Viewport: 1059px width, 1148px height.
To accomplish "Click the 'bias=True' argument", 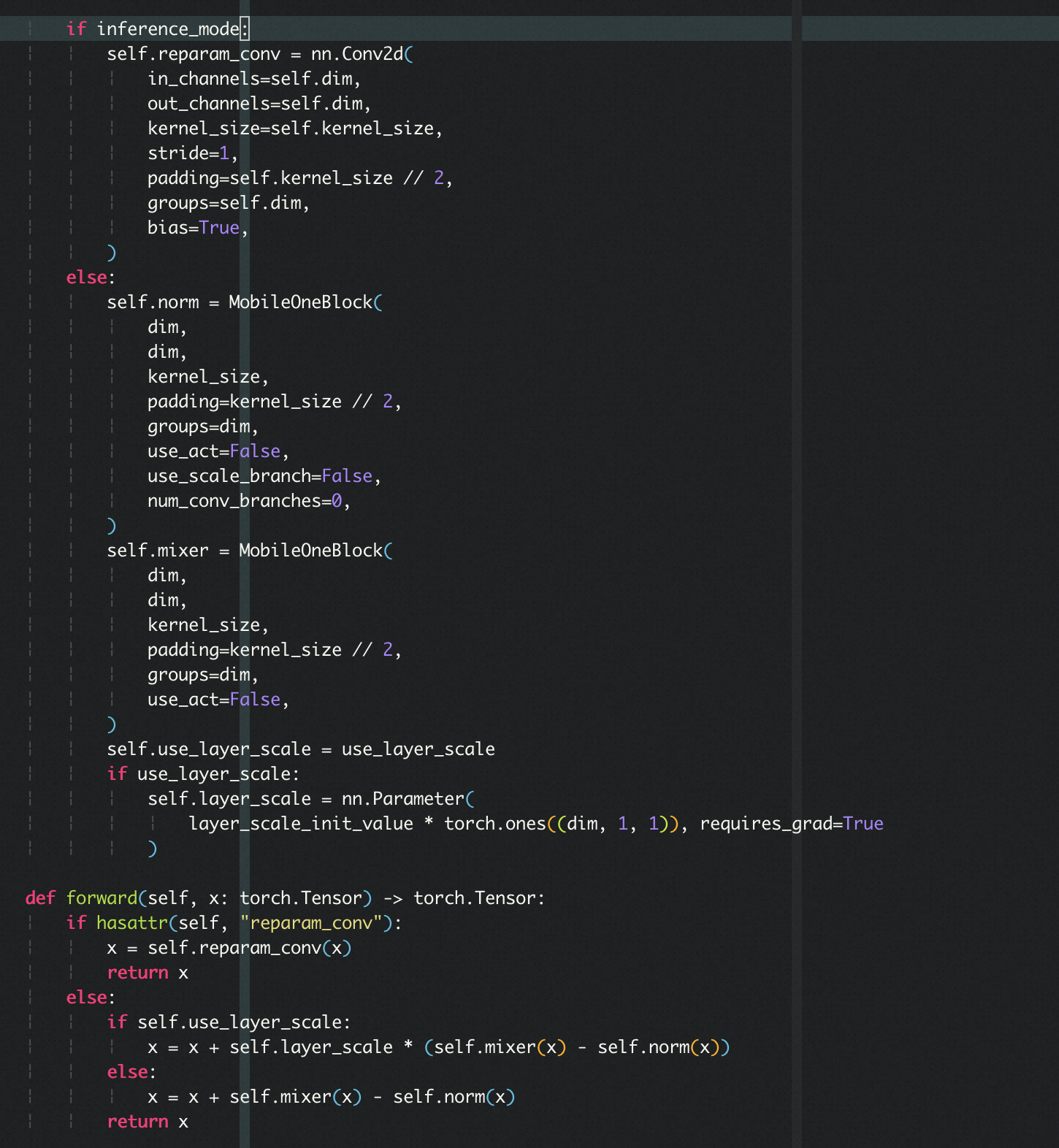I will [x=194, y=228].
